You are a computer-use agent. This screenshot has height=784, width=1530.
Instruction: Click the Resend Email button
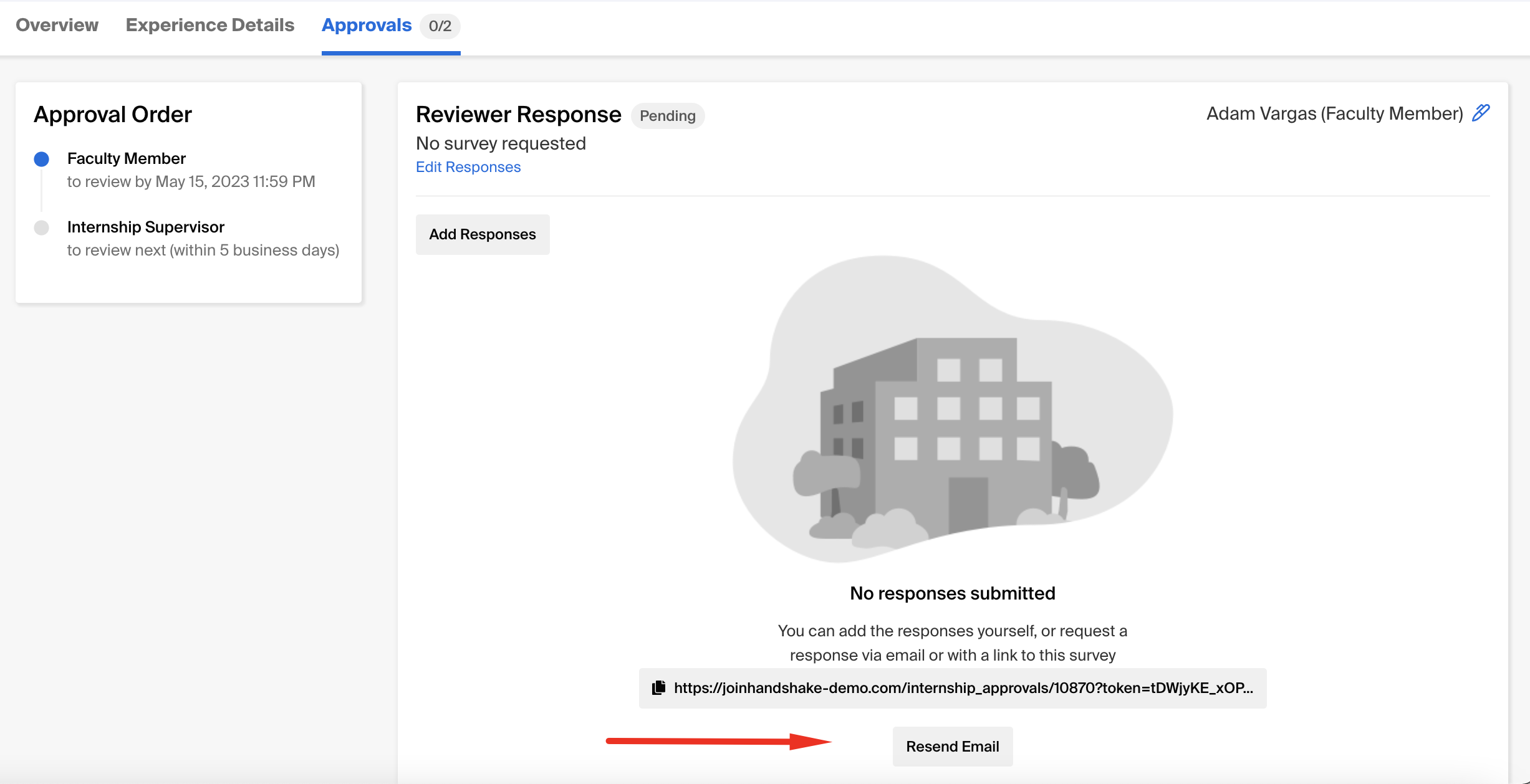[x=953, y=747]
